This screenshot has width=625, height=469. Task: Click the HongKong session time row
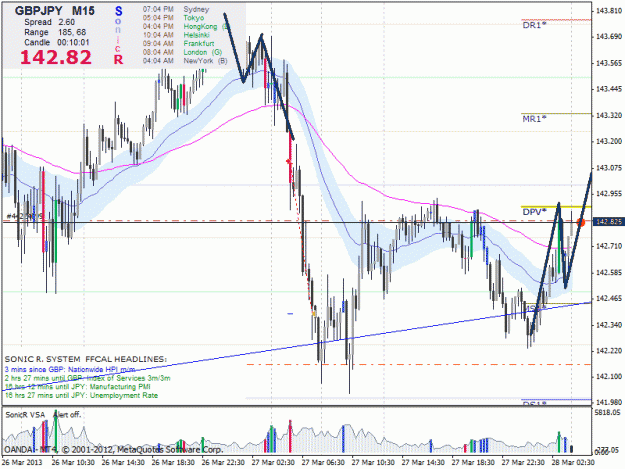point(187,27)
